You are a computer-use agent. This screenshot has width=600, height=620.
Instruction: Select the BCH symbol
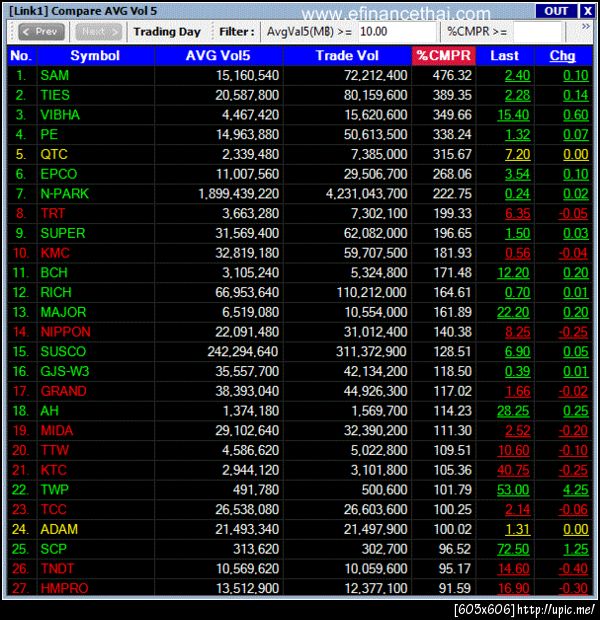tap(54, 273)
